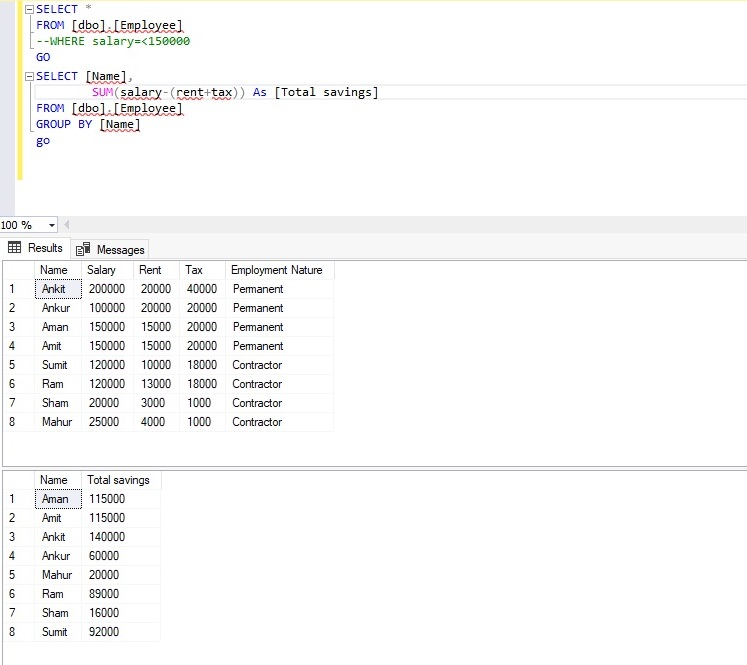Viewport: 747px width, 665px height.
Task: Click the commented WHERE salary=<150000 line
Action: pos(113,41)
